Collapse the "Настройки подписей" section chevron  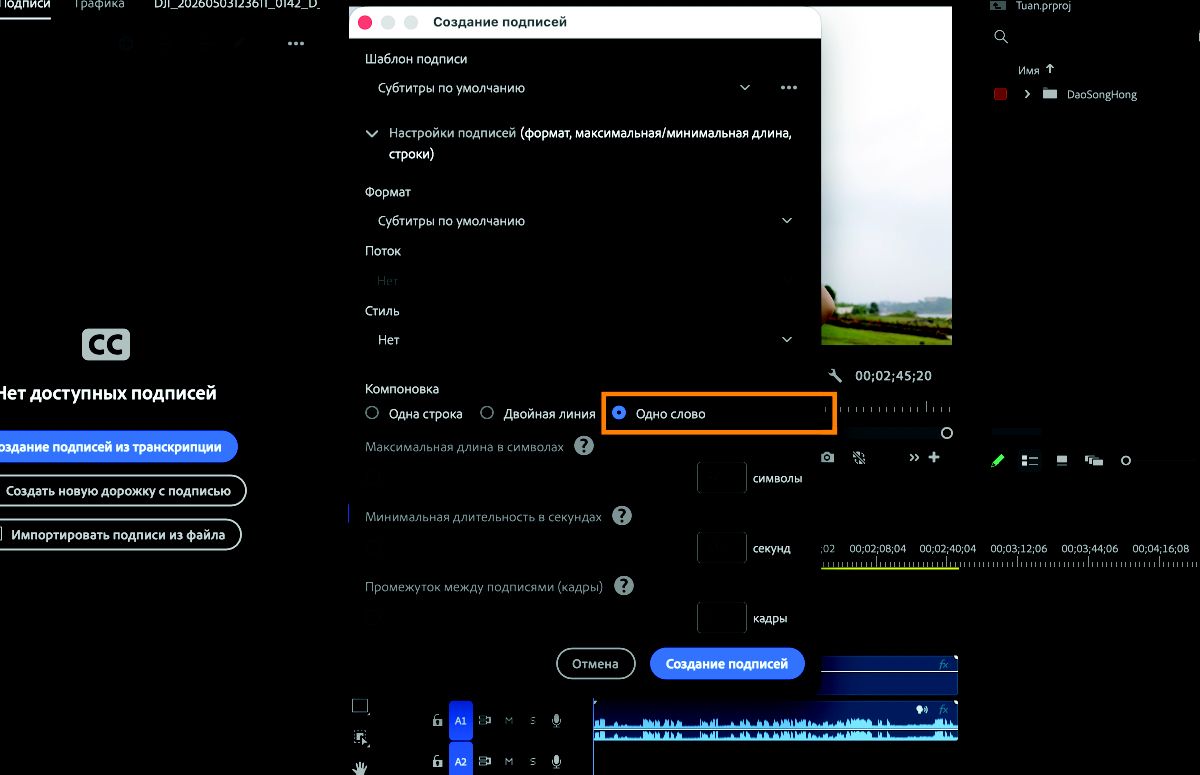pos(372,133)
